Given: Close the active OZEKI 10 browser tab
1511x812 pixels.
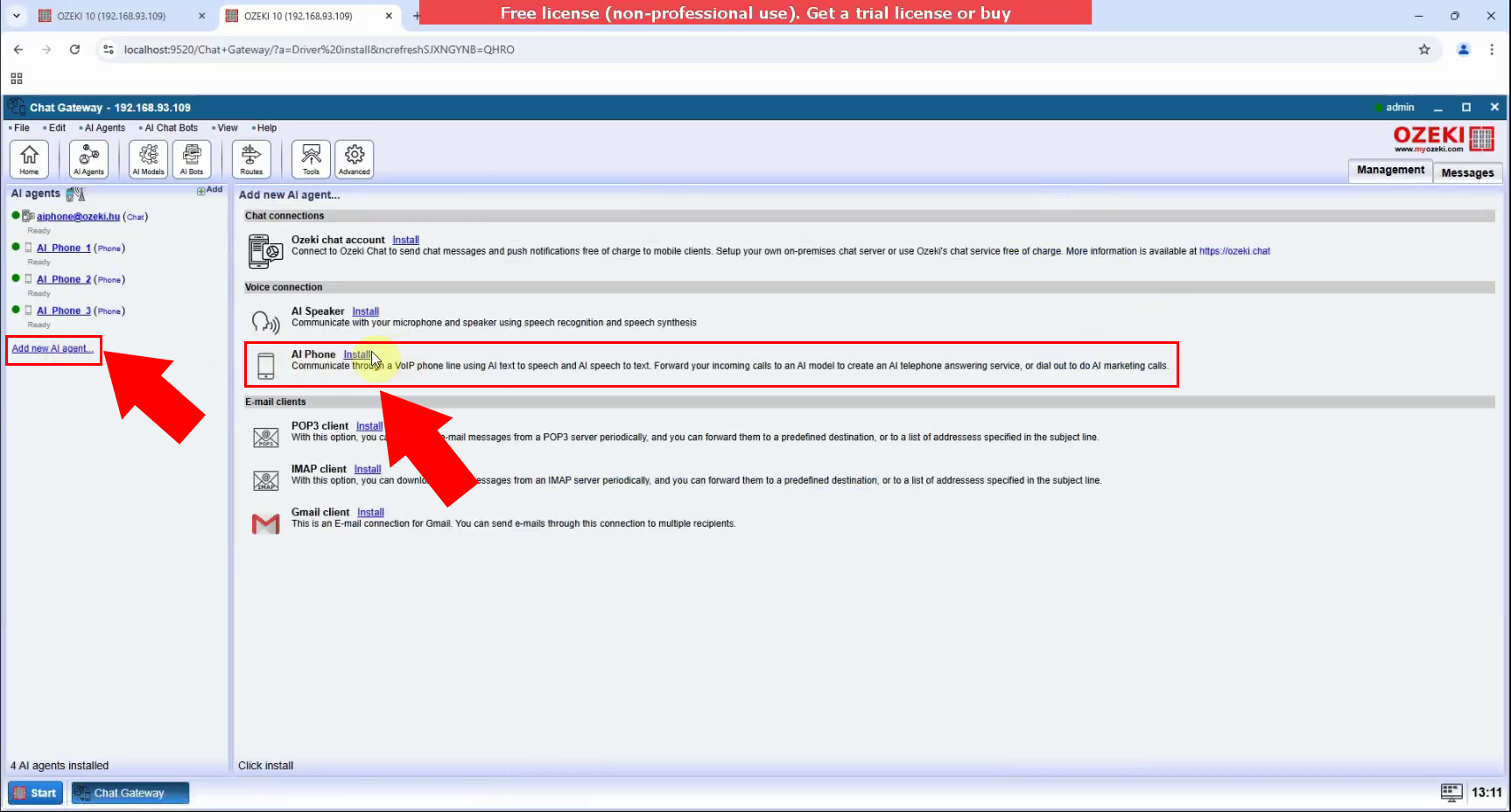Looking at the screenshot, I should point(389,16).
